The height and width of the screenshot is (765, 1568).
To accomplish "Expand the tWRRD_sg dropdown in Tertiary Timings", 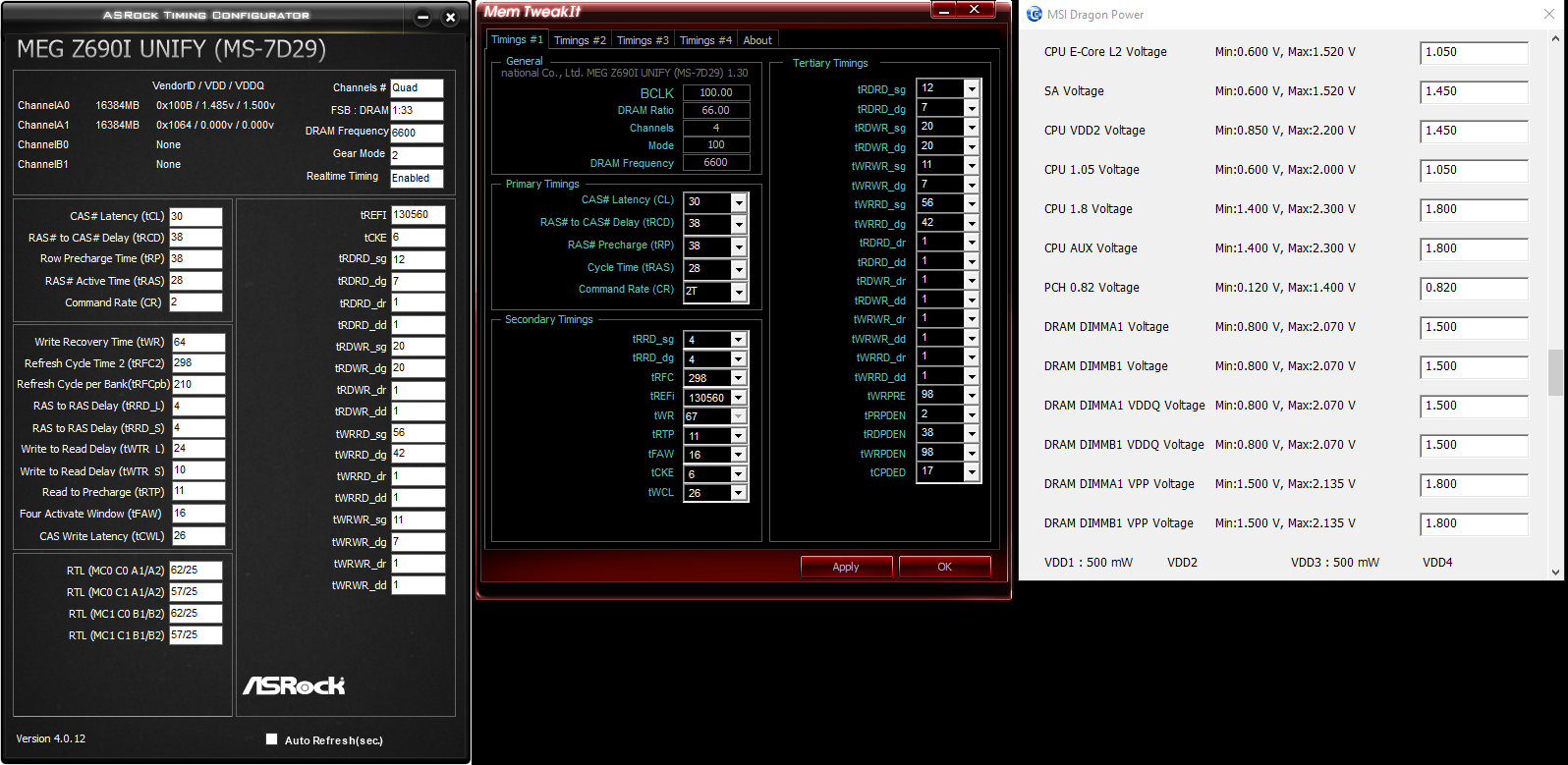I will 972,203.
